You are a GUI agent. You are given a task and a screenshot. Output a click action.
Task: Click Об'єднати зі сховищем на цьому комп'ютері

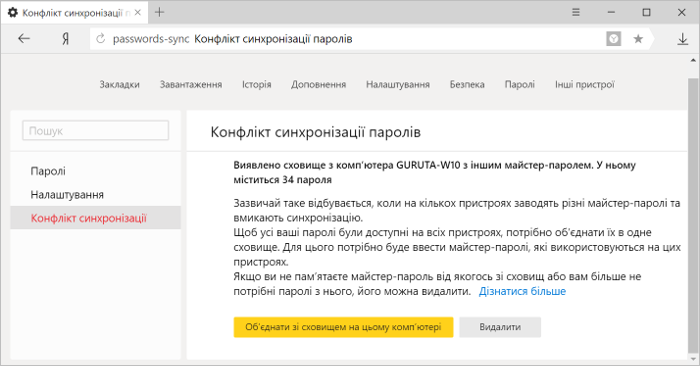343,327
